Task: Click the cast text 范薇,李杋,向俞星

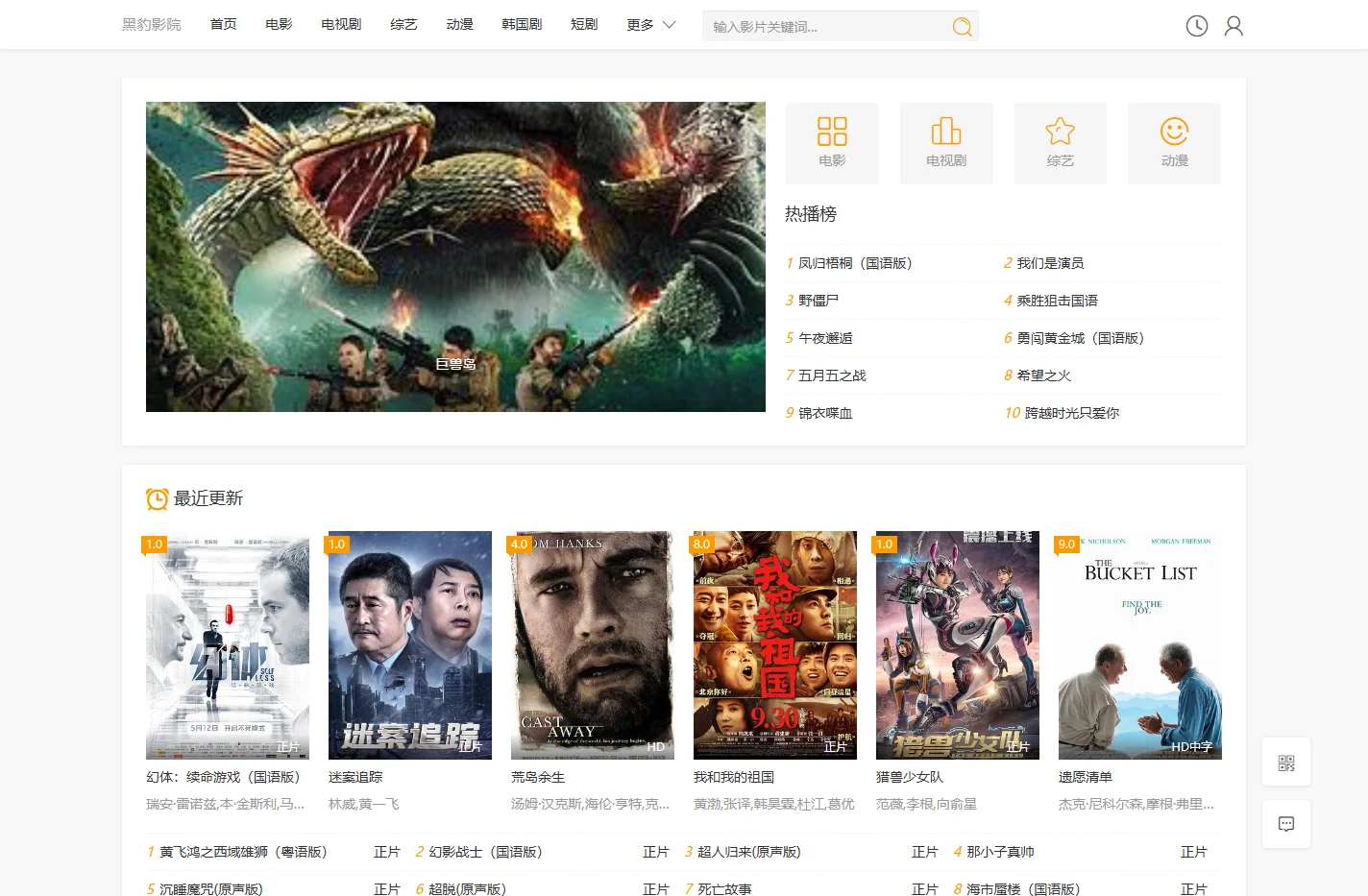Action: tap(926, 804)
